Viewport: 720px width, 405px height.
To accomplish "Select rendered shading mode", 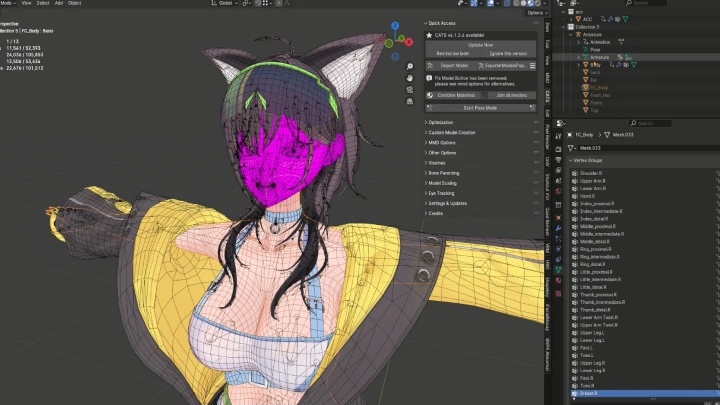I will [537, 3].
